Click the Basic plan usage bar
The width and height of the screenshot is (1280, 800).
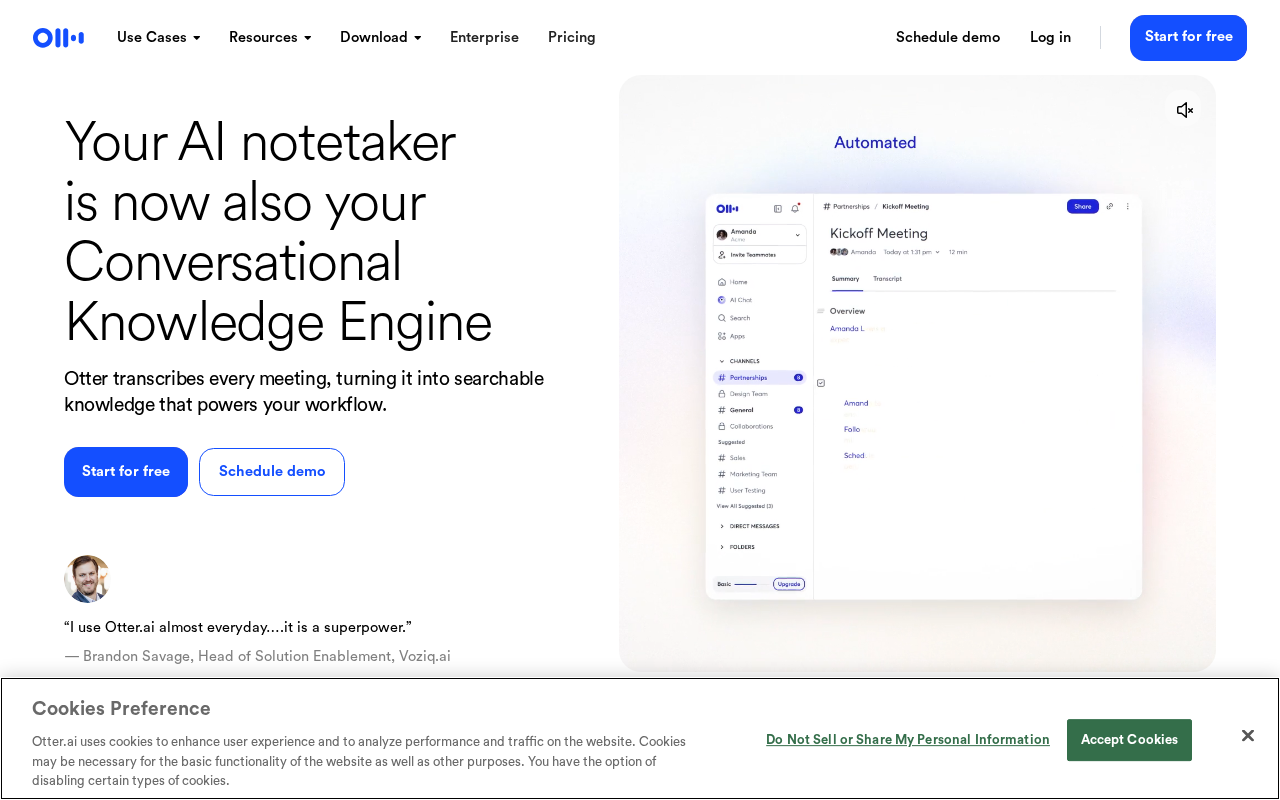tap(752, 584)
